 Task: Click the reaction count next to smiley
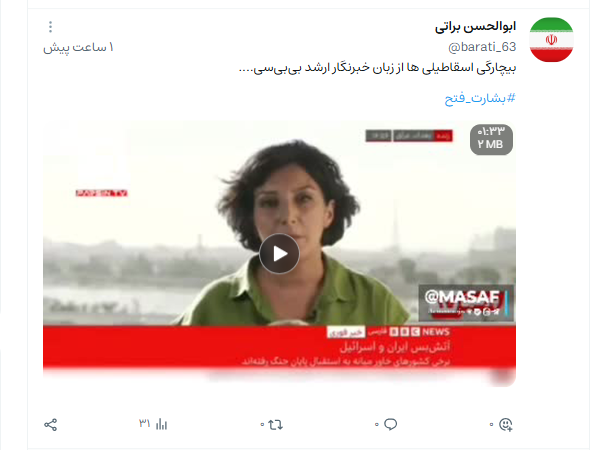click(x=491, y=425)
